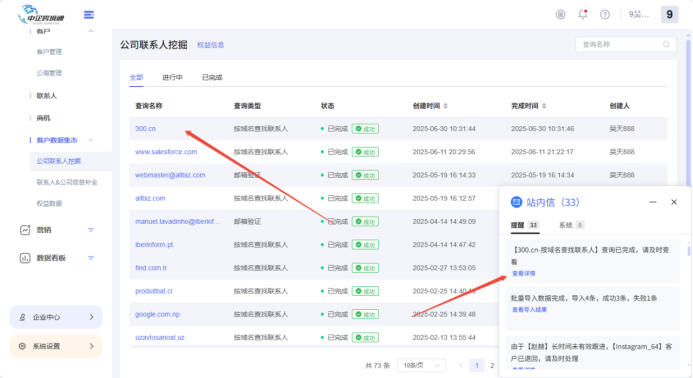
Task: Open the find.com.tr query link
Action: [x=151, y=268]
